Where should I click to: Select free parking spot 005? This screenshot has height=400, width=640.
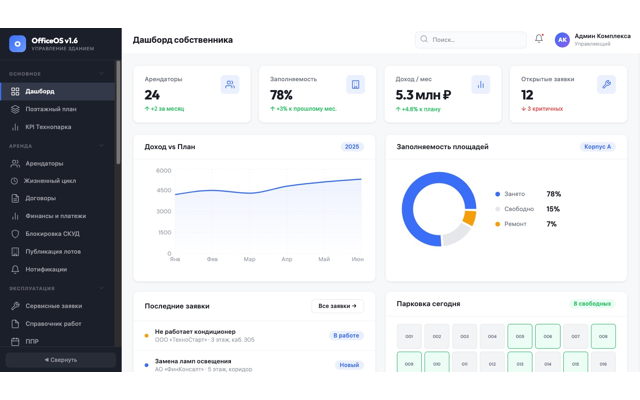[x=520, y=336]
